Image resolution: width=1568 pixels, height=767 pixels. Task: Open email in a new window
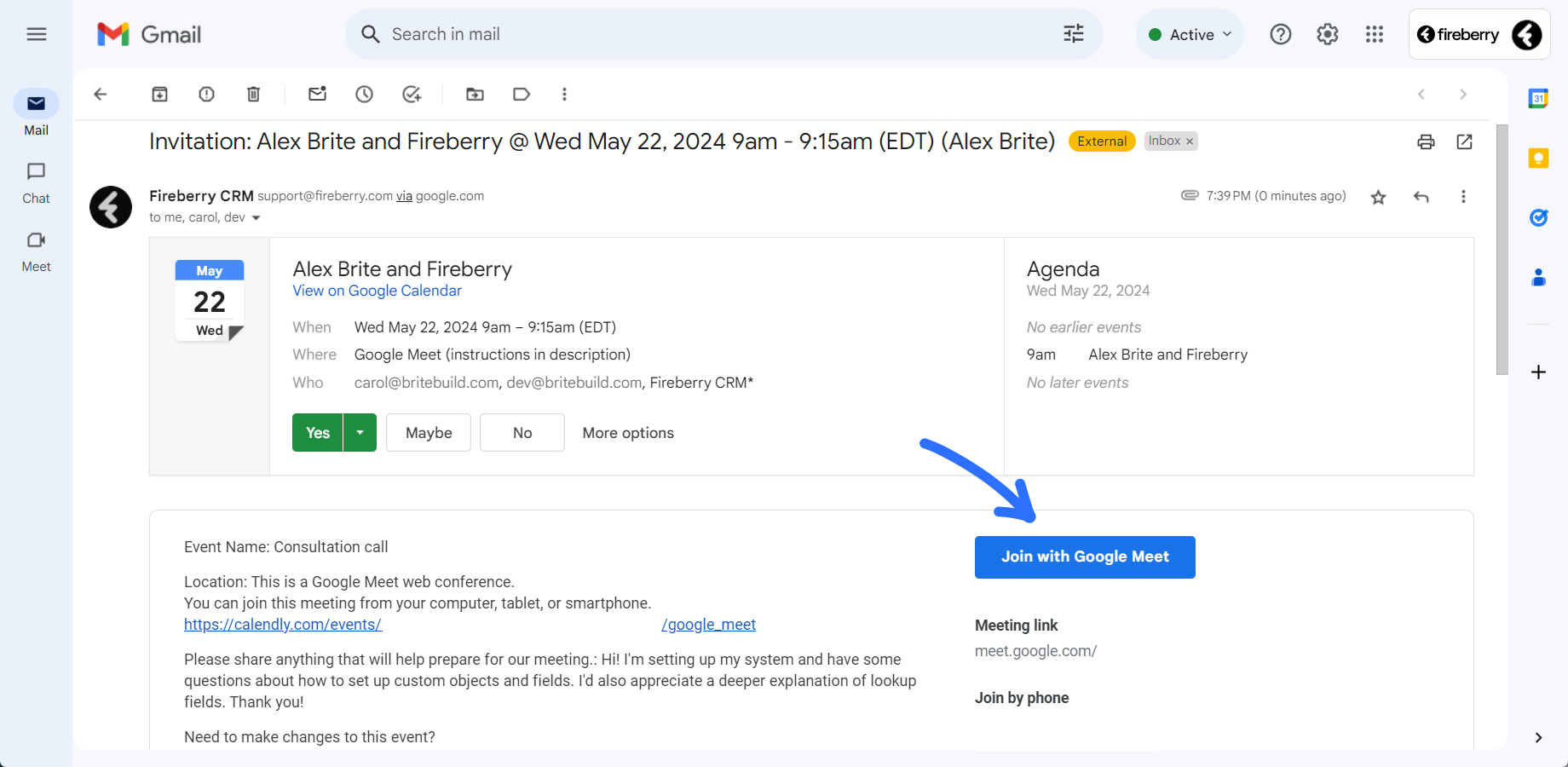1465,141
